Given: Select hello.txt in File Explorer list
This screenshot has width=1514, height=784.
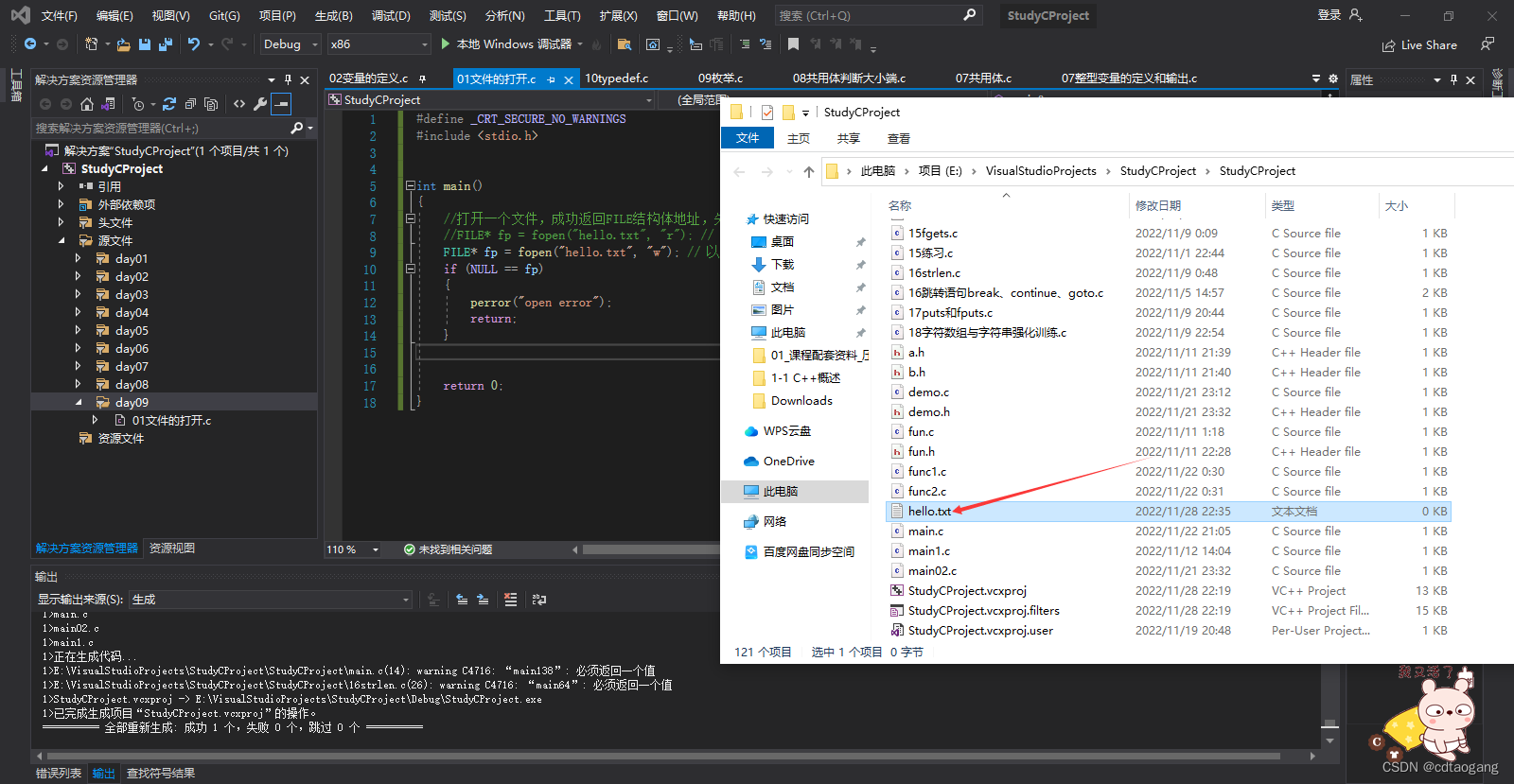Looking at the screenshot, I should (x=1168, y=512).
